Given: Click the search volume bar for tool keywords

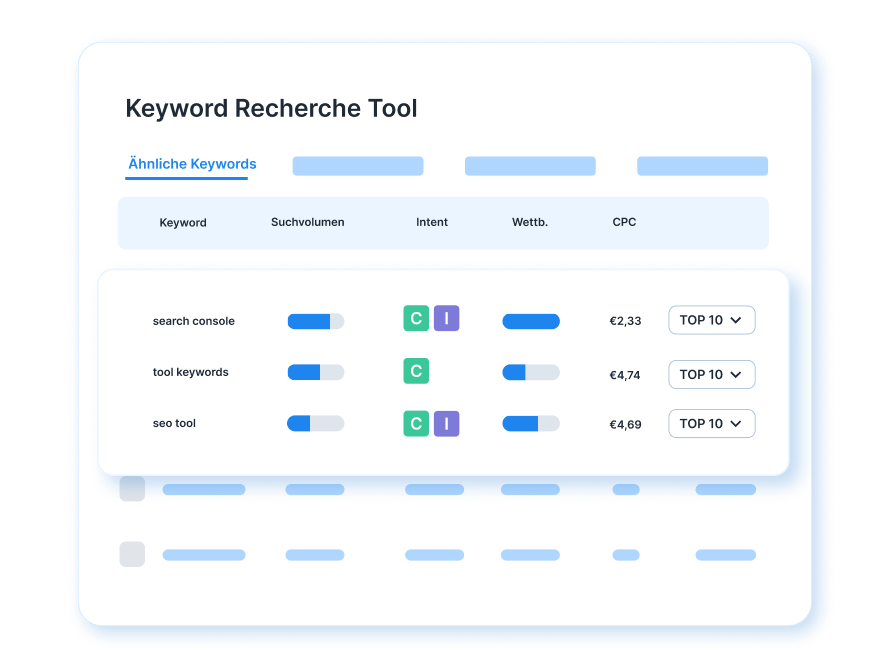Looking at the screenshot, I should point(316,372).
